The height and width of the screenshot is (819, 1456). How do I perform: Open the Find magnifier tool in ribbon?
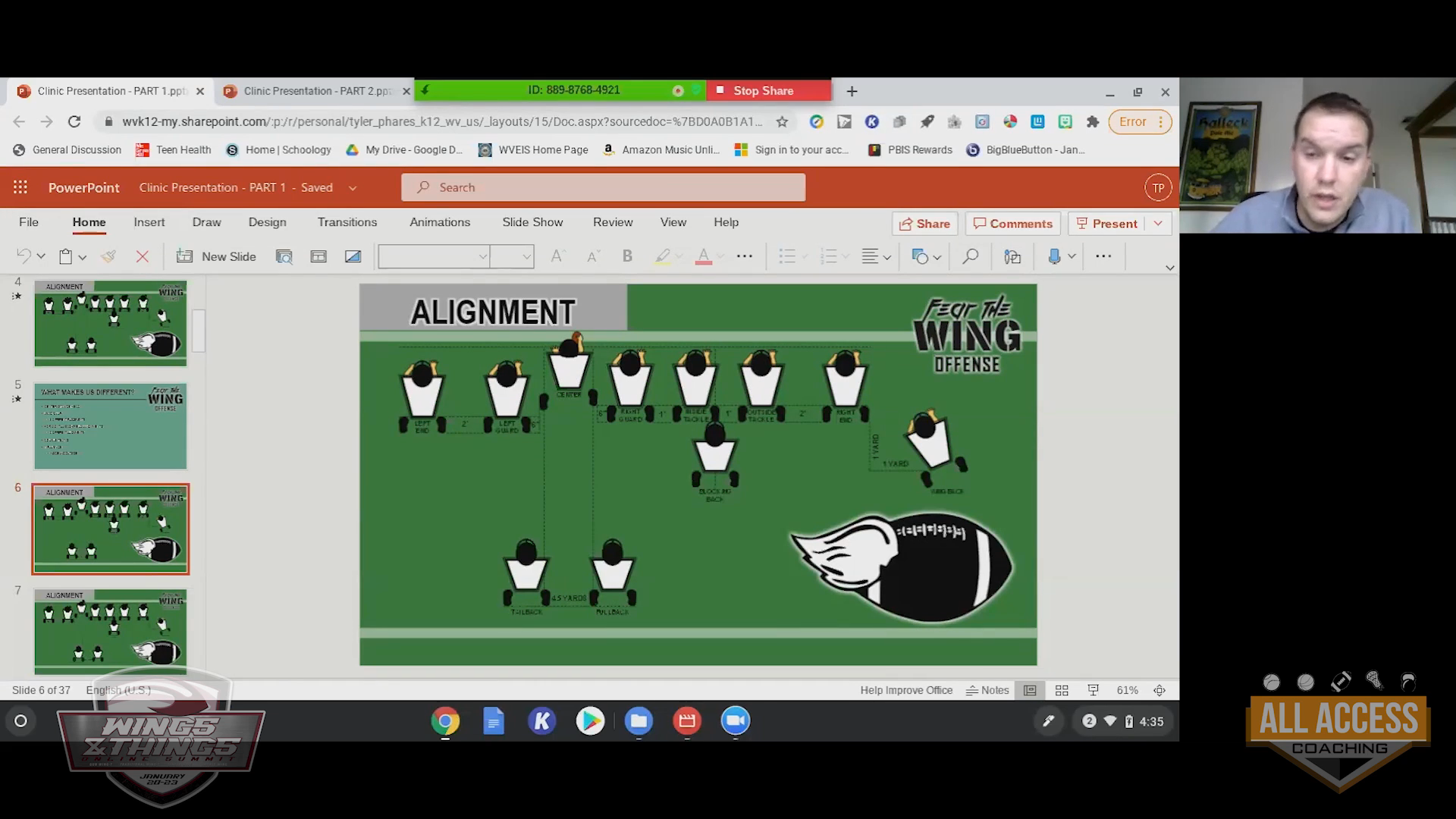(x=970, y=256)
